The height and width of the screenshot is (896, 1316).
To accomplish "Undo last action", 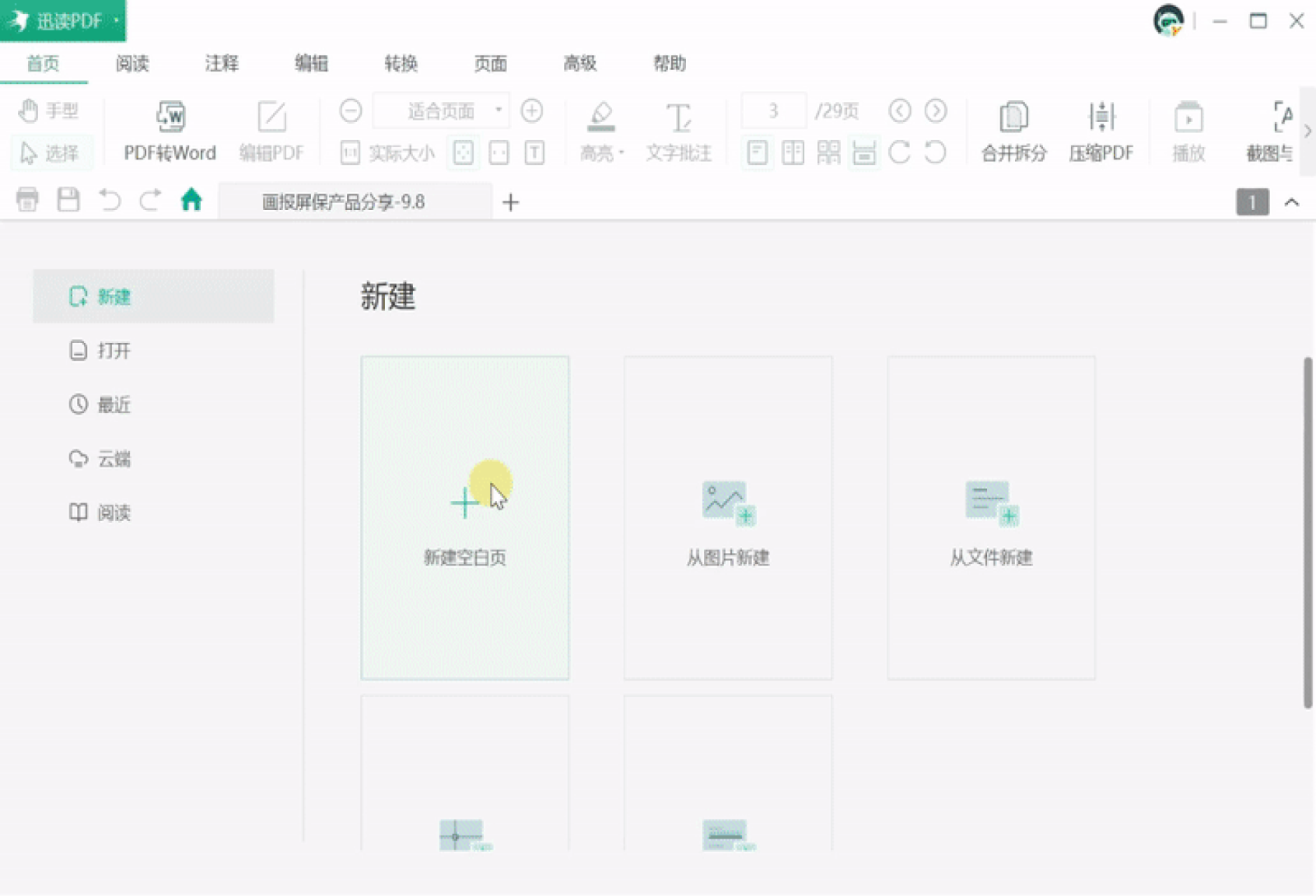I will tap(110, 201).
